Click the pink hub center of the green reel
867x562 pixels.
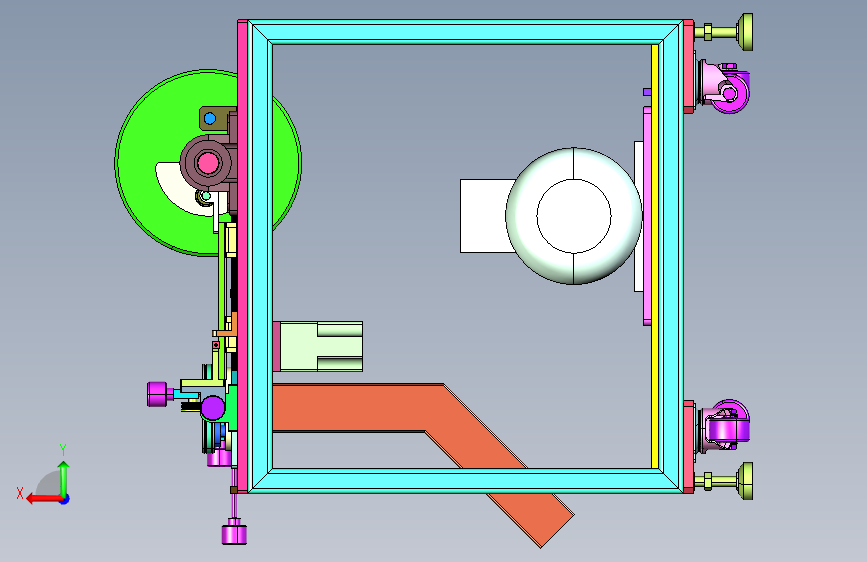(x=207, y=163)
